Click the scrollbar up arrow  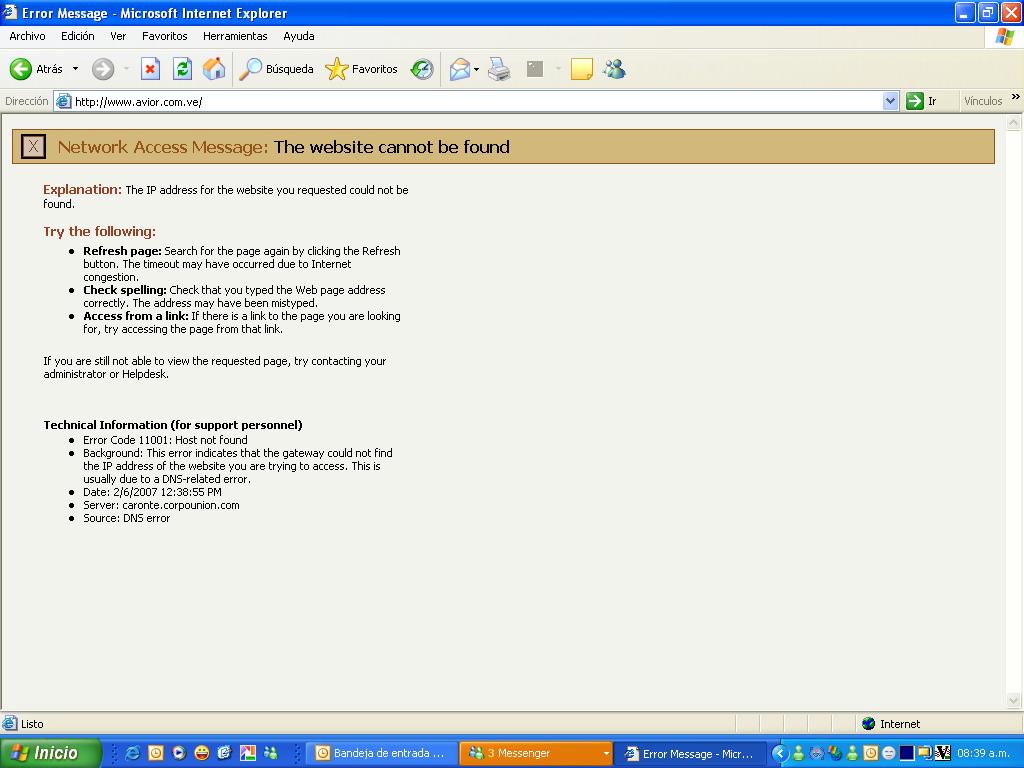(1014, 122)
